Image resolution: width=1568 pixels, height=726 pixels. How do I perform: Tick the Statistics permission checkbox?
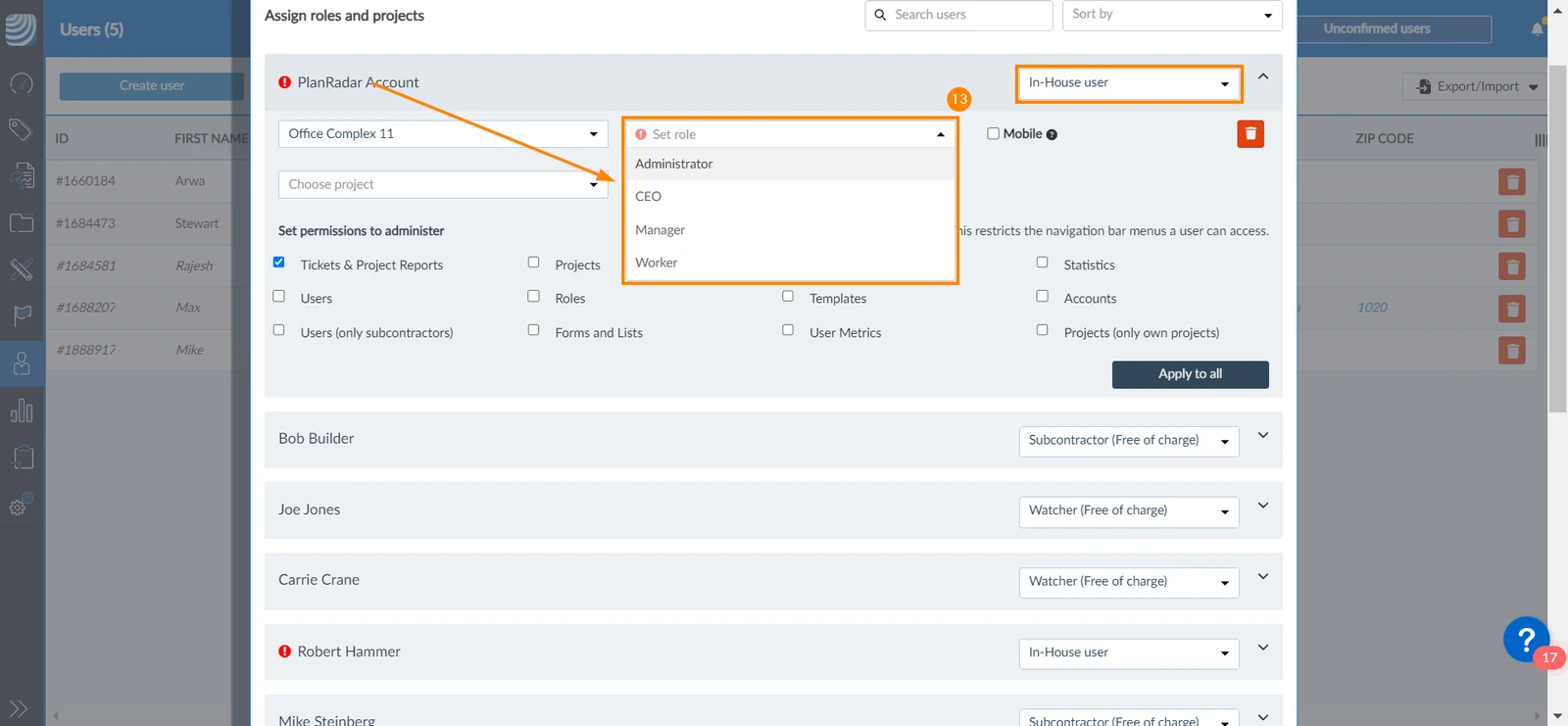pos(1043,263)
